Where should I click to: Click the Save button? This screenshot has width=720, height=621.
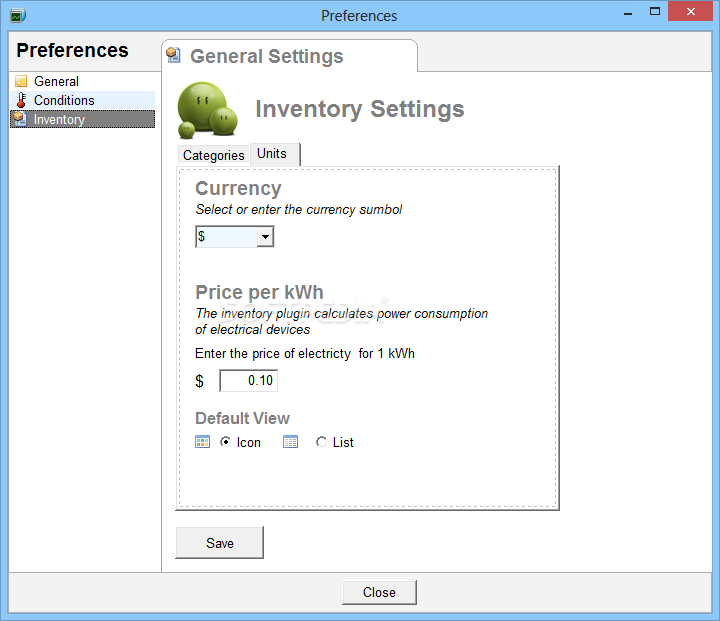click(219, 543)
